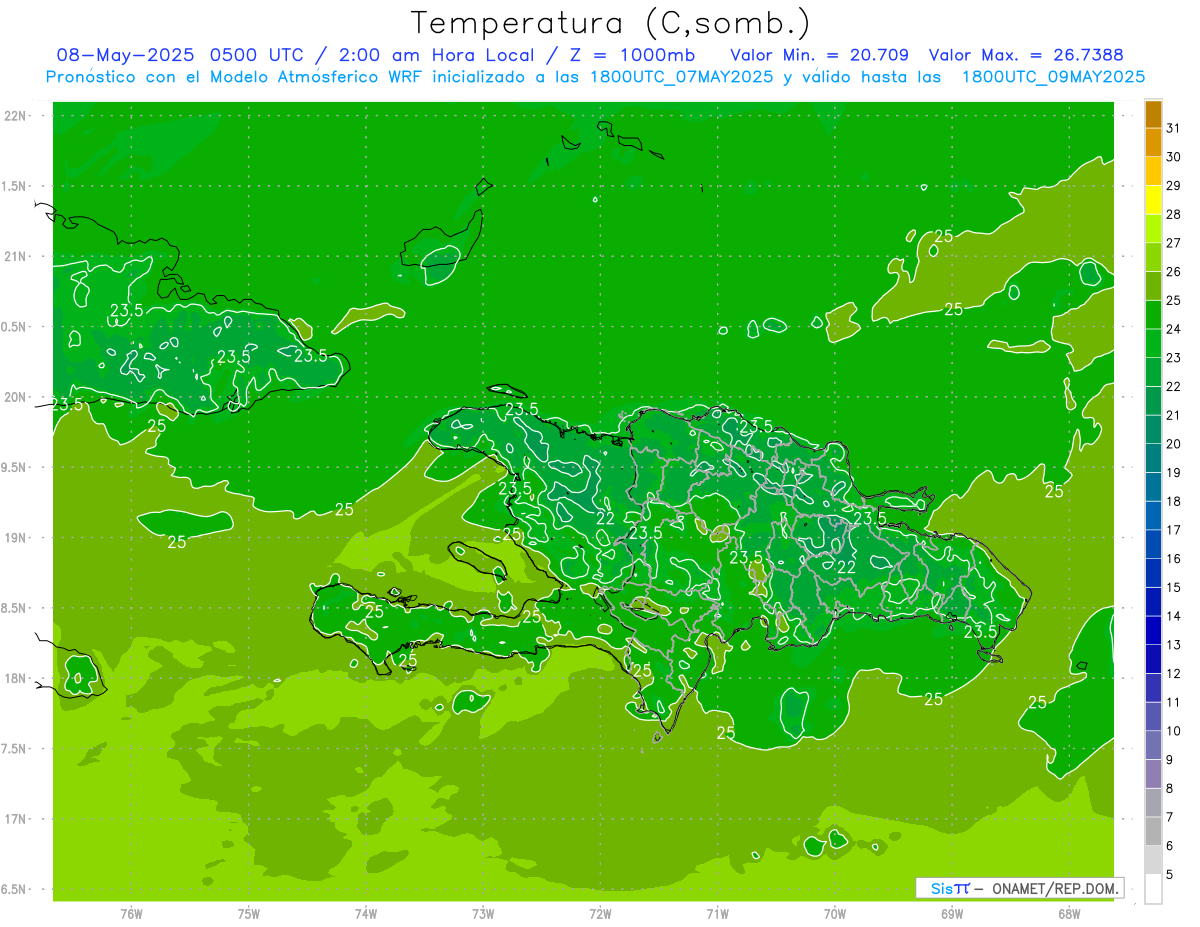Click the blue 'Sis' logo text
1200x927 pixels.
pyautogui.click(x=942, y=888)
